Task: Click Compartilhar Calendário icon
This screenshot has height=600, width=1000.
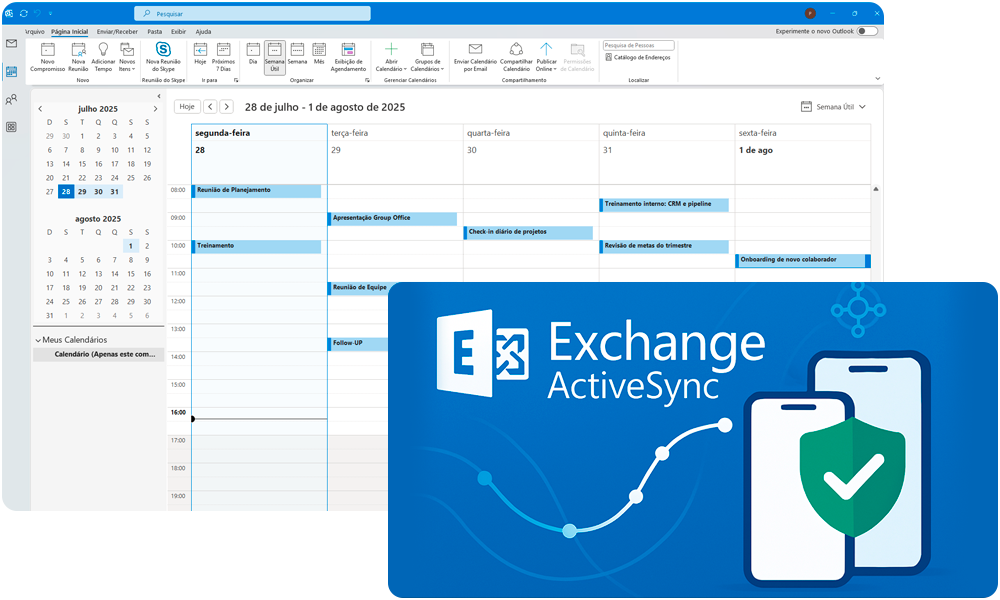Action: [x=516, y=50]
